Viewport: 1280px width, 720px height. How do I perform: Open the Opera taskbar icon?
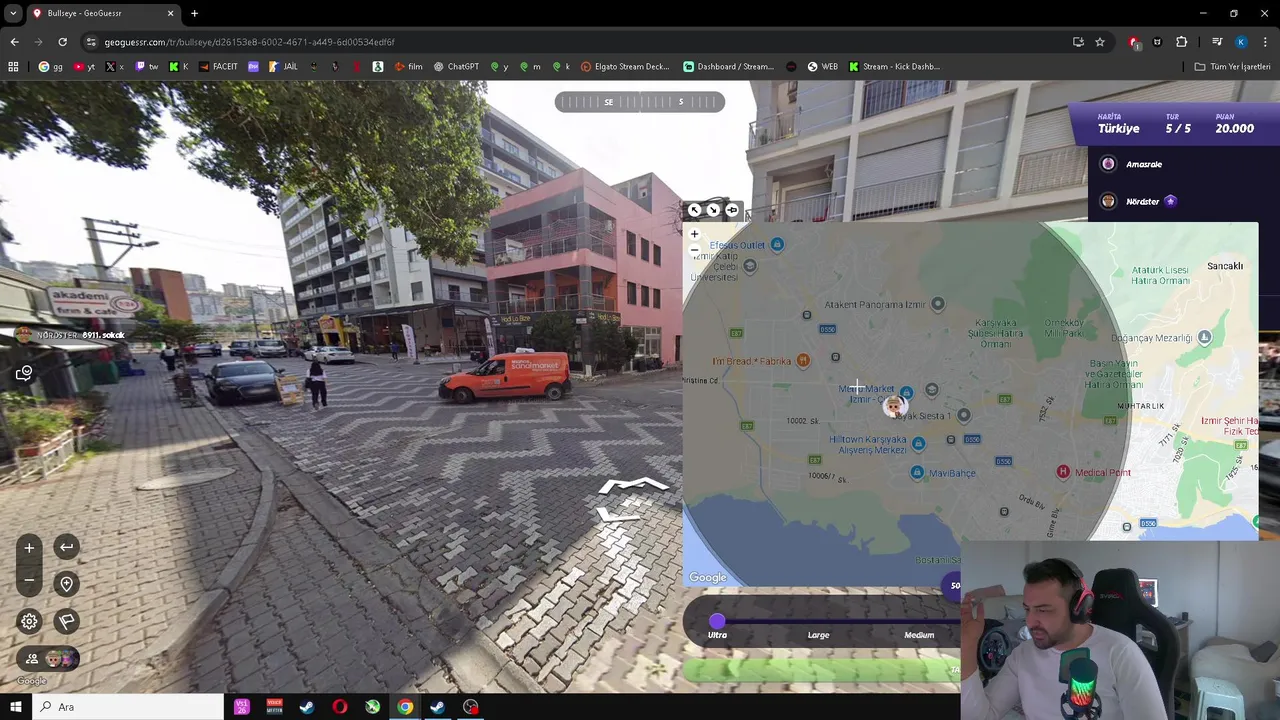[340, 707]
